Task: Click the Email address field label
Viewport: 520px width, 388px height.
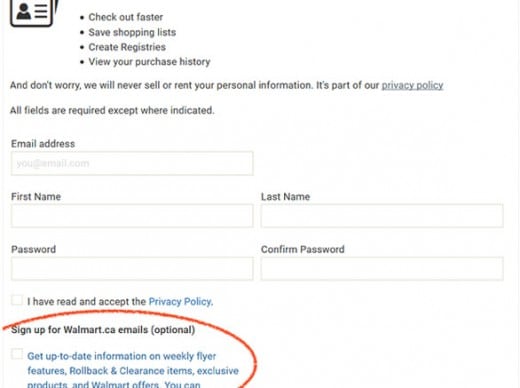Action: pyautogui.click(x=43, y=144)
